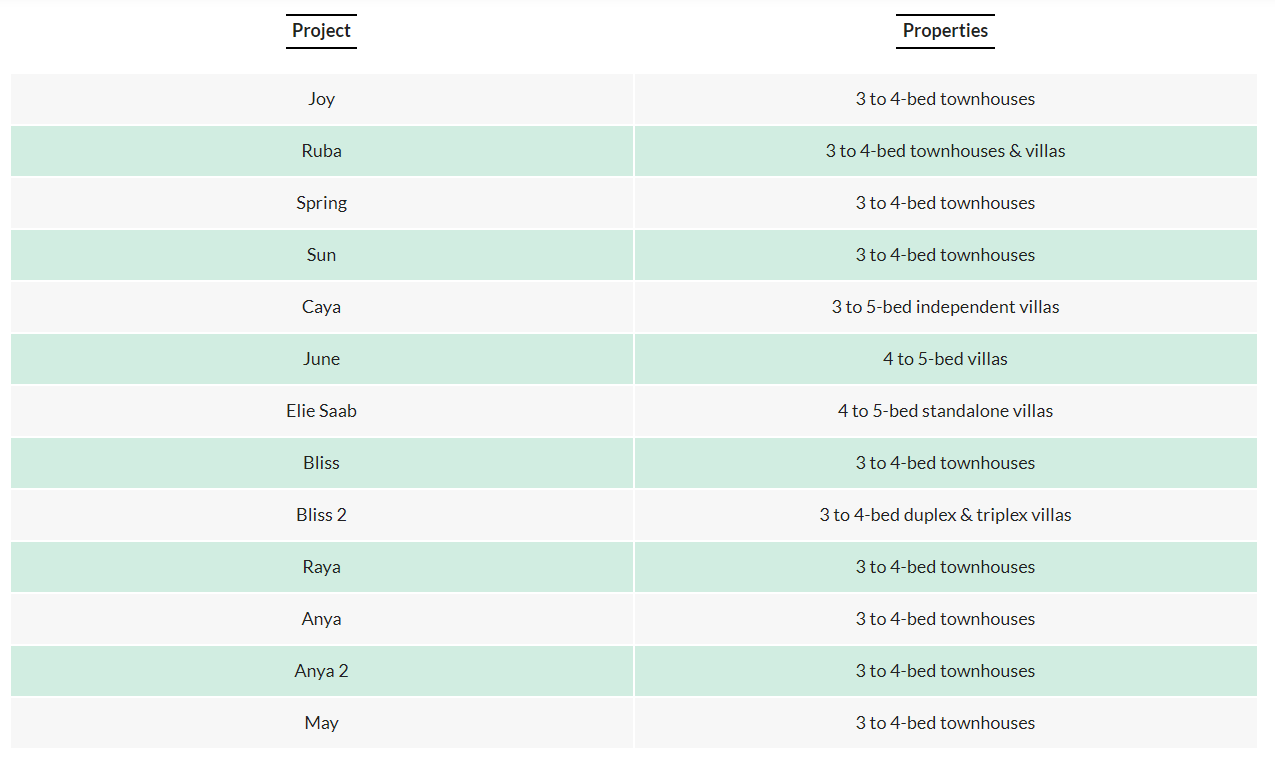Viewport: 1275px width, 762px height.
Task: Select "4 to 5-bed standalone villas" text
Action: [x=945, y=411]
